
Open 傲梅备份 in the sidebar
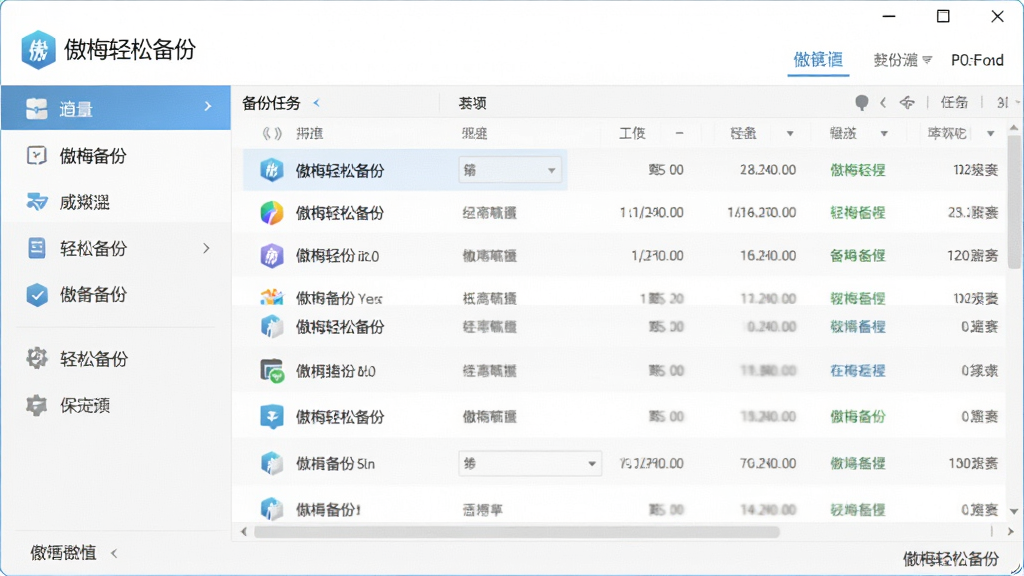(x=93, y=156)
